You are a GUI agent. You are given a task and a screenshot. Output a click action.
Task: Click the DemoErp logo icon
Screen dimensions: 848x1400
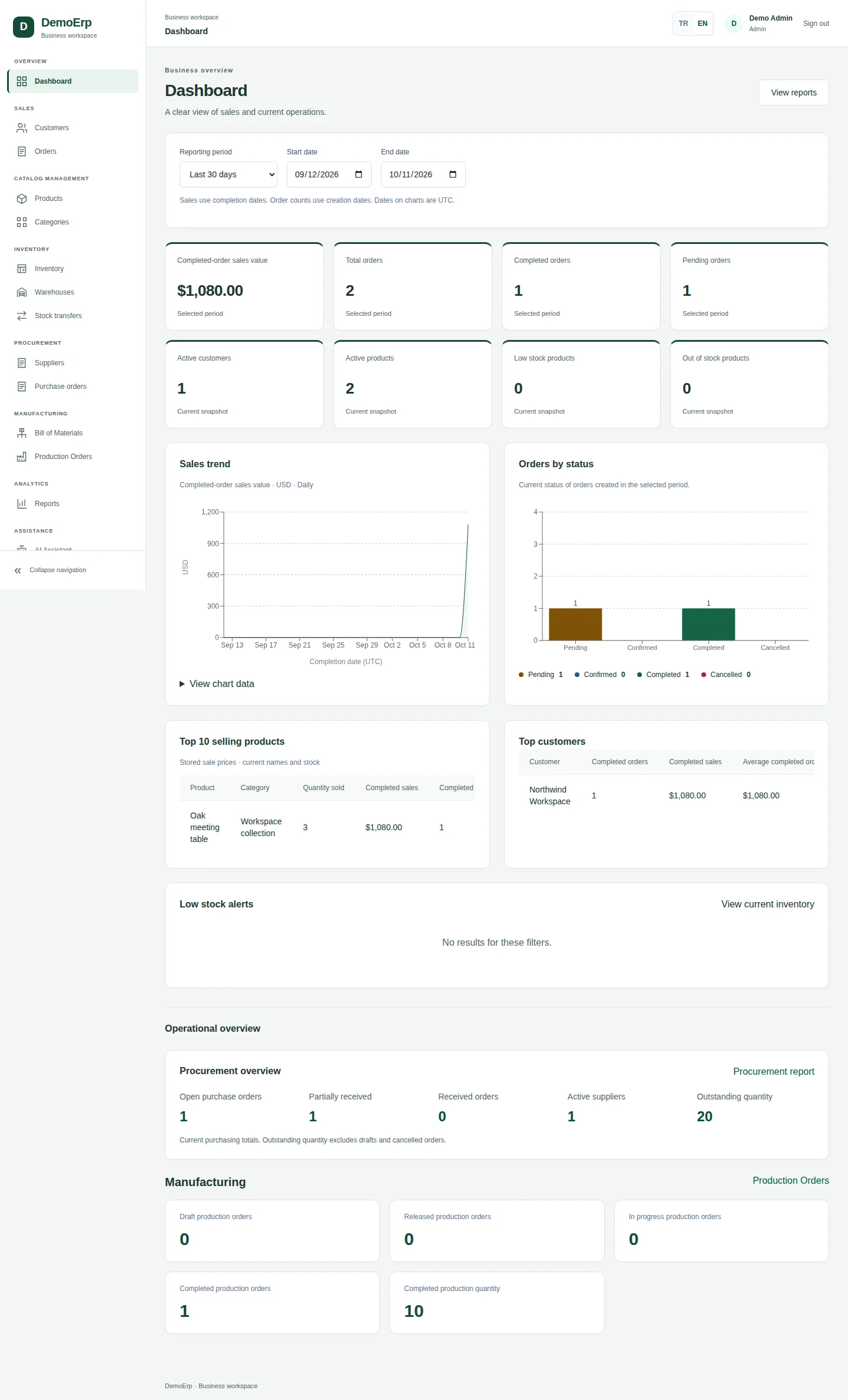tap(24, 27)
